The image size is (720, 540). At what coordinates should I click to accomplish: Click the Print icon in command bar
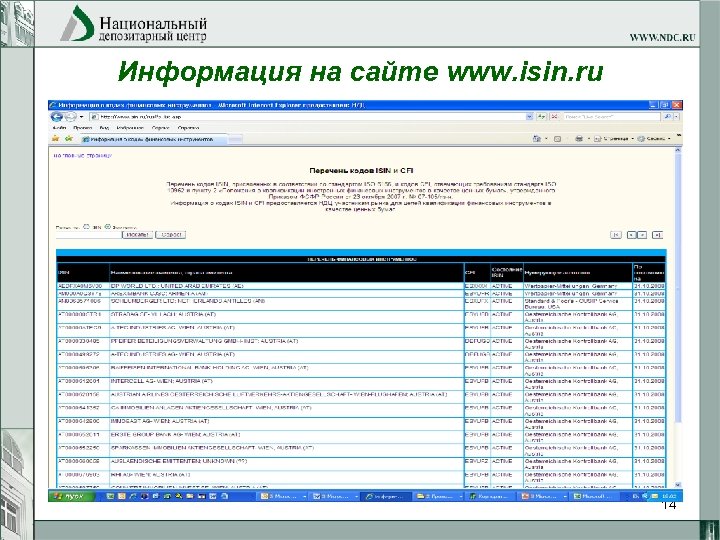(x=579, y=138)
